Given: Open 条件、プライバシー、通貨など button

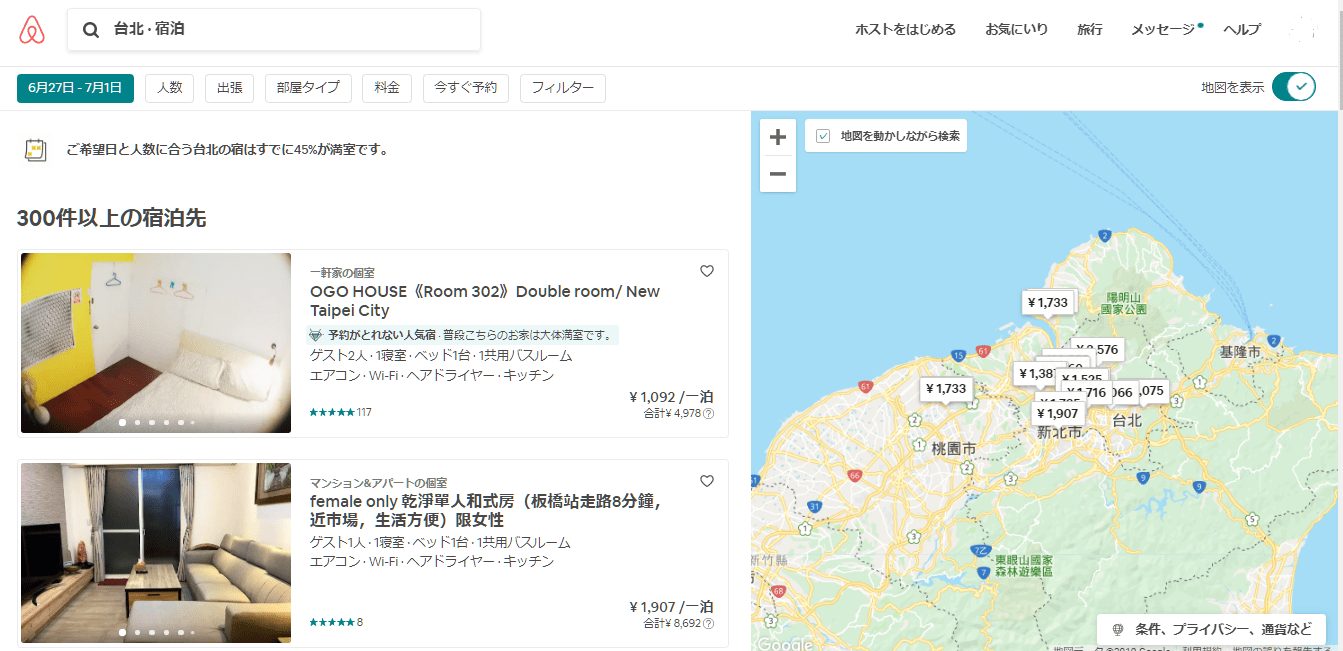Looking at the screenshot, I should tap(1211, 630).
